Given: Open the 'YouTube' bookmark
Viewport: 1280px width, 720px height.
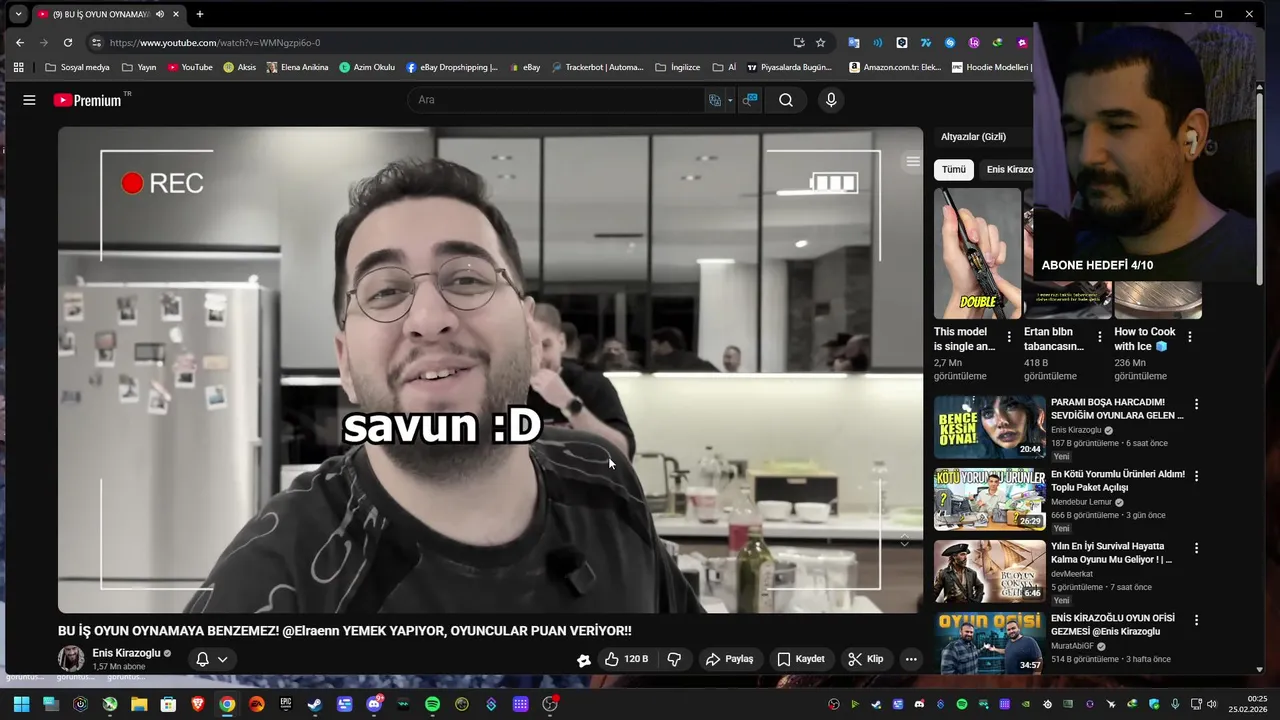Looking at the screenshot, I should pyautogui.click(x=190, y=67).
